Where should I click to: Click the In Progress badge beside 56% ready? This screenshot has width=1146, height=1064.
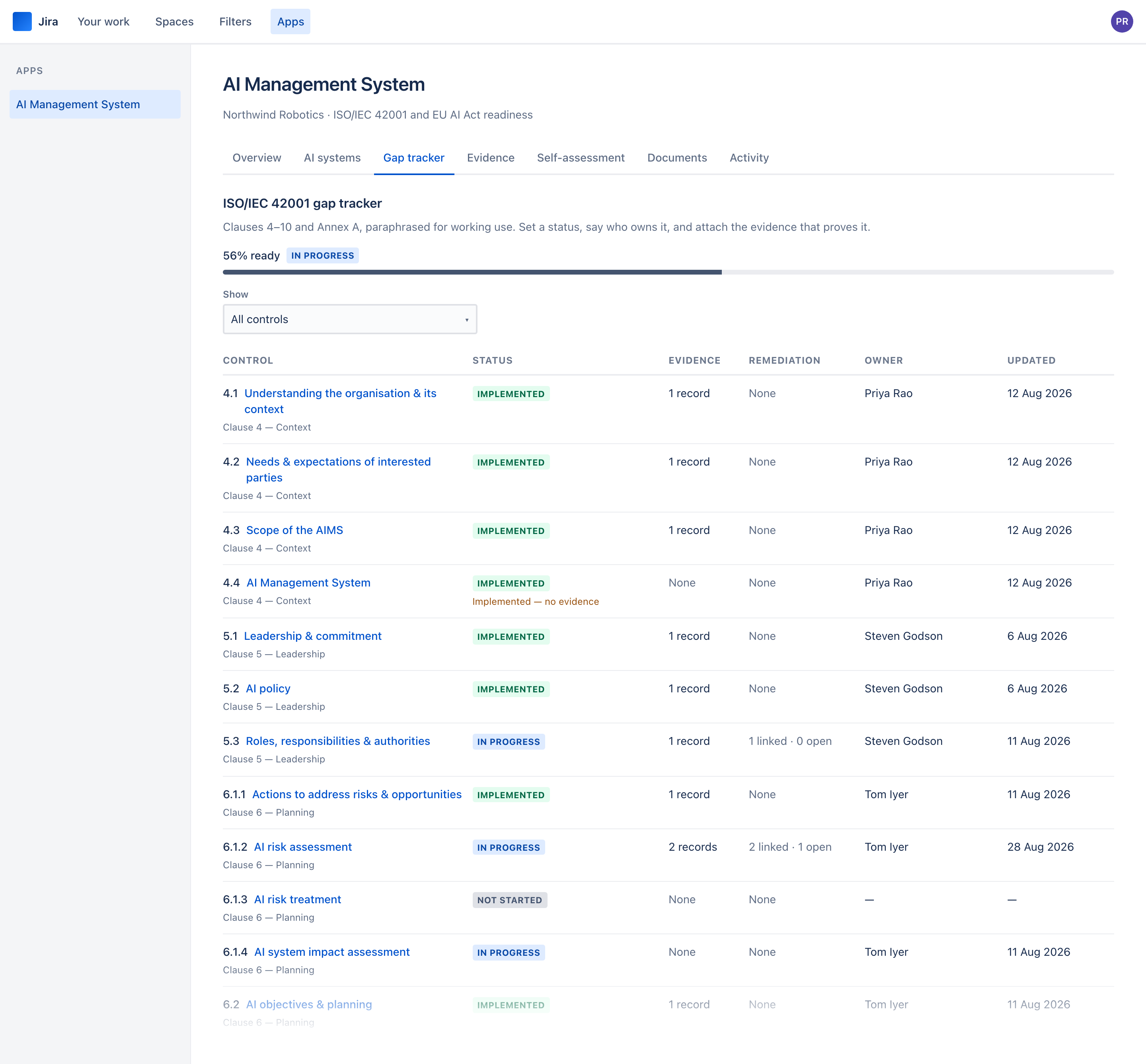pyautogui.click(x=322, y=255)
